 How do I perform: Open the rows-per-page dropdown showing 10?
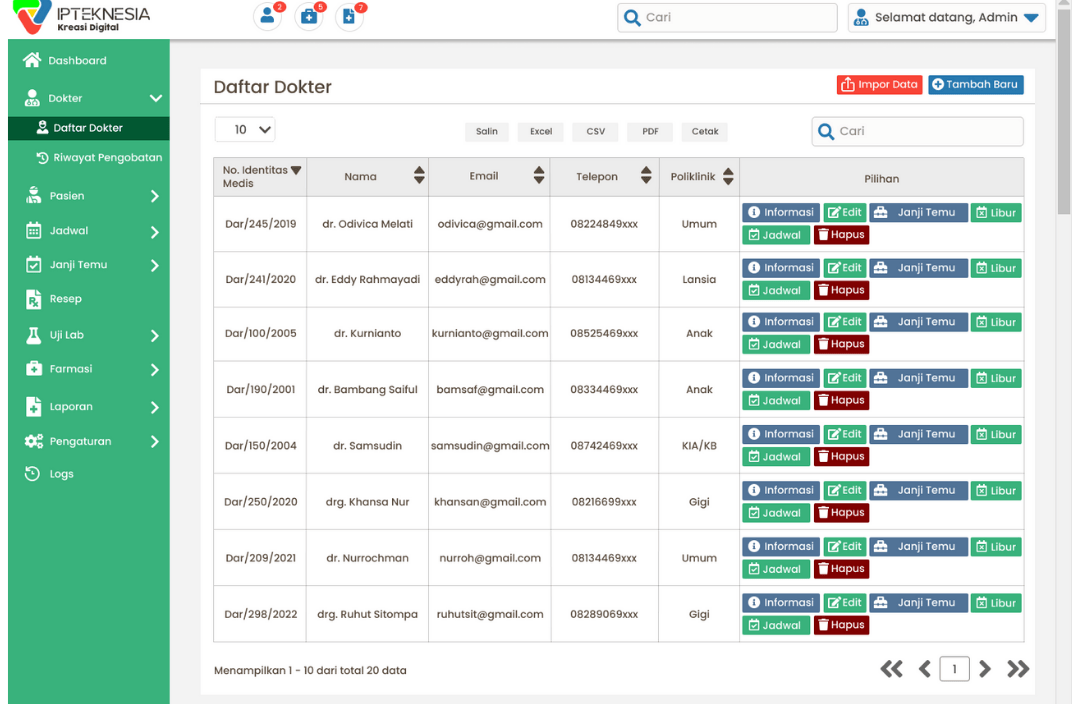[x=245, y=129]
